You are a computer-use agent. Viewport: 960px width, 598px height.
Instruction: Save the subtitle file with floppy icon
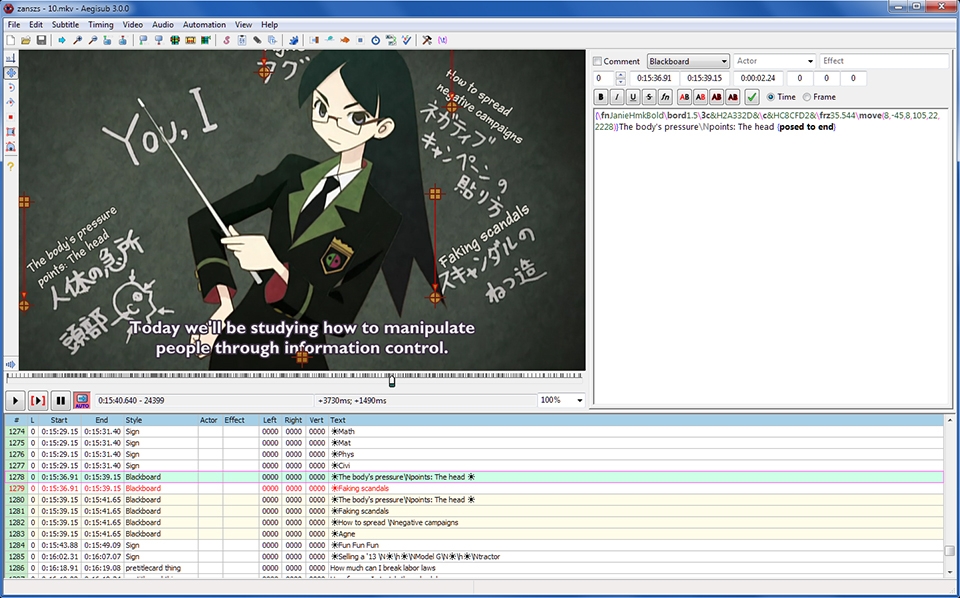(41, 40)
